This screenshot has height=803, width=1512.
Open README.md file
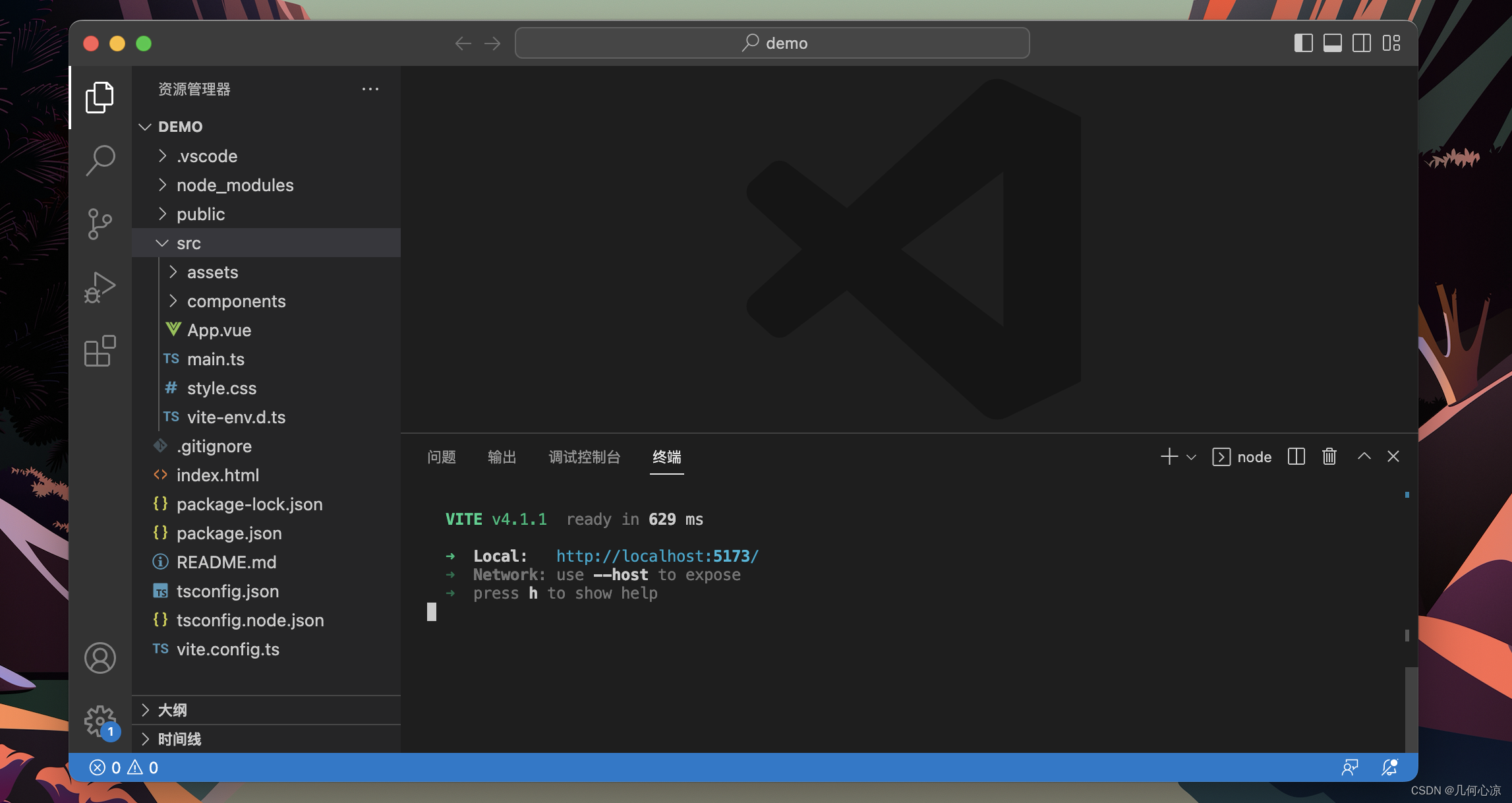[x=266, y=562]
